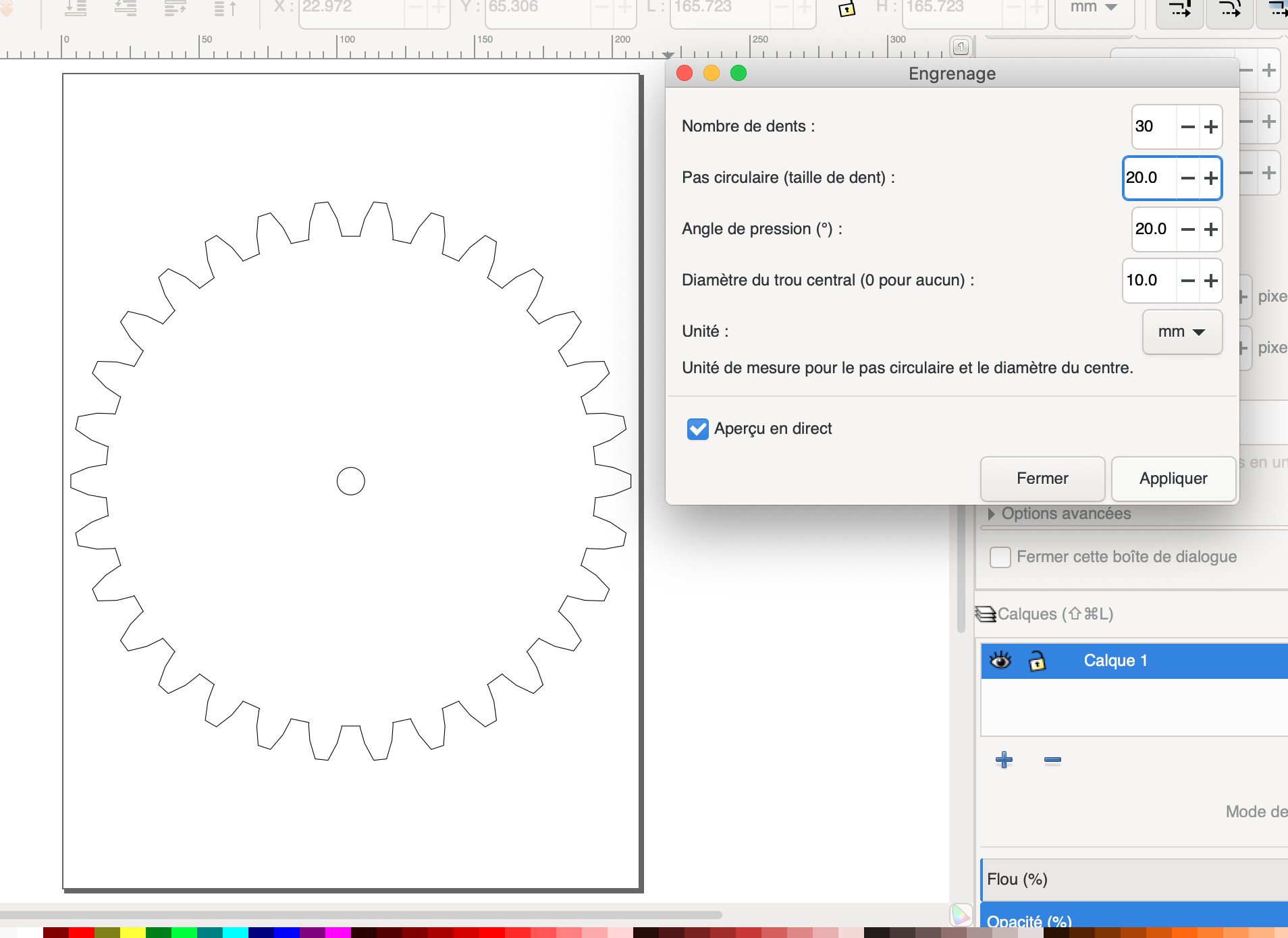
Task: Click the Appliquer button
Action: coord(1173,478)
